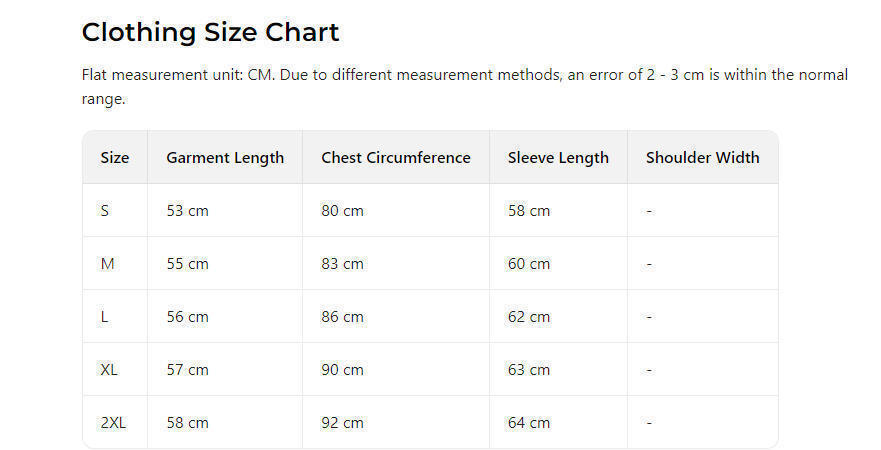Click the 62 cm sleeve length cell
Viewport: 881px width, 450px height.
529,317
